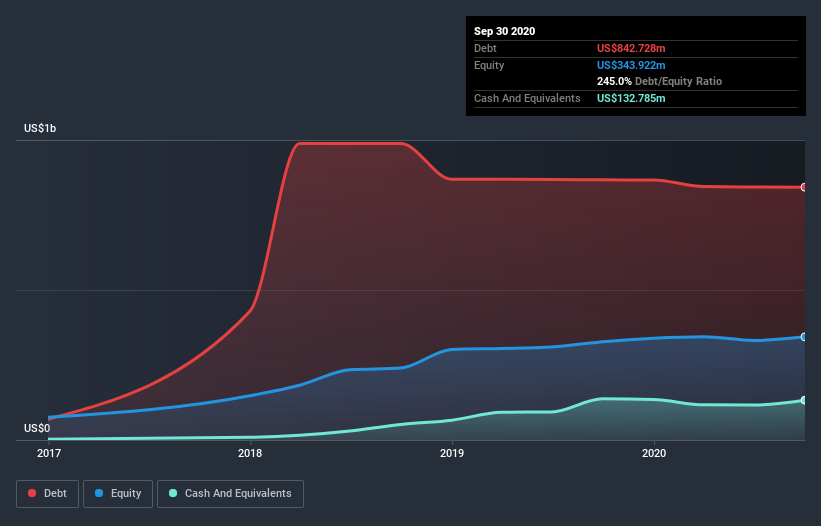Click the teal Cash And Equivalents legend dot
This screenshot has width=821, height=526.
coord(173,493)
